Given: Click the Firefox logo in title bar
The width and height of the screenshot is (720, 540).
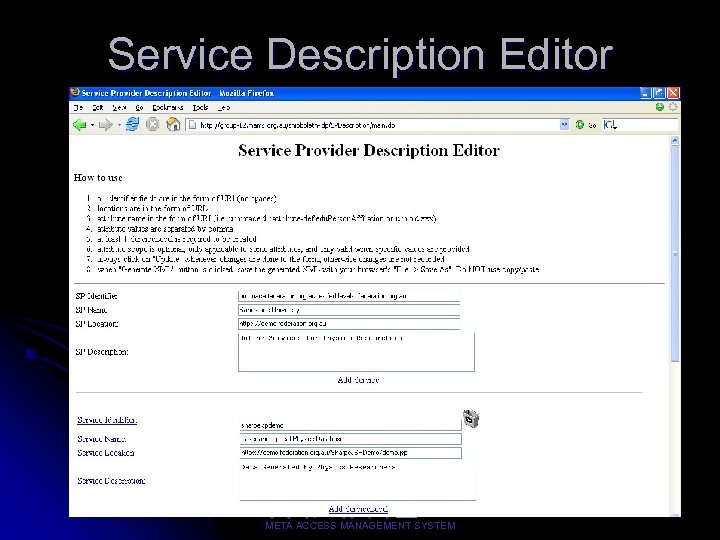Looking at the screenshot, I should click(x=75, y=93).
